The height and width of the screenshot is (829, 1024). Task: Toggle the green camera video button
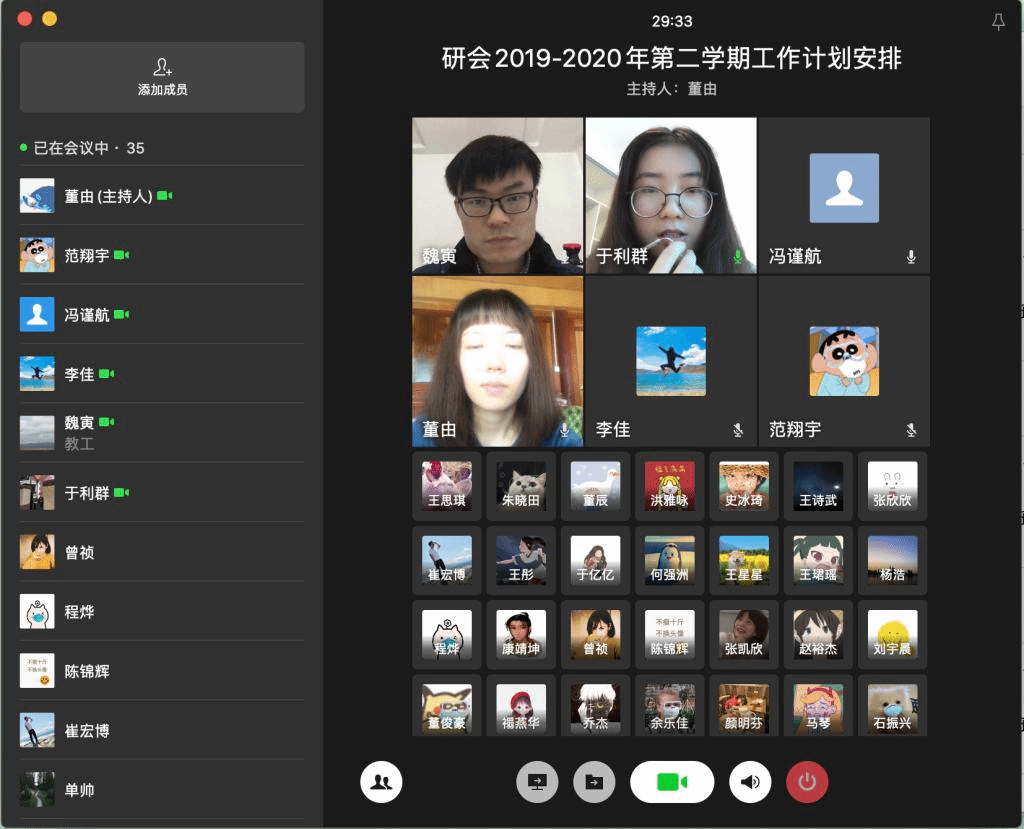(672, 782)
